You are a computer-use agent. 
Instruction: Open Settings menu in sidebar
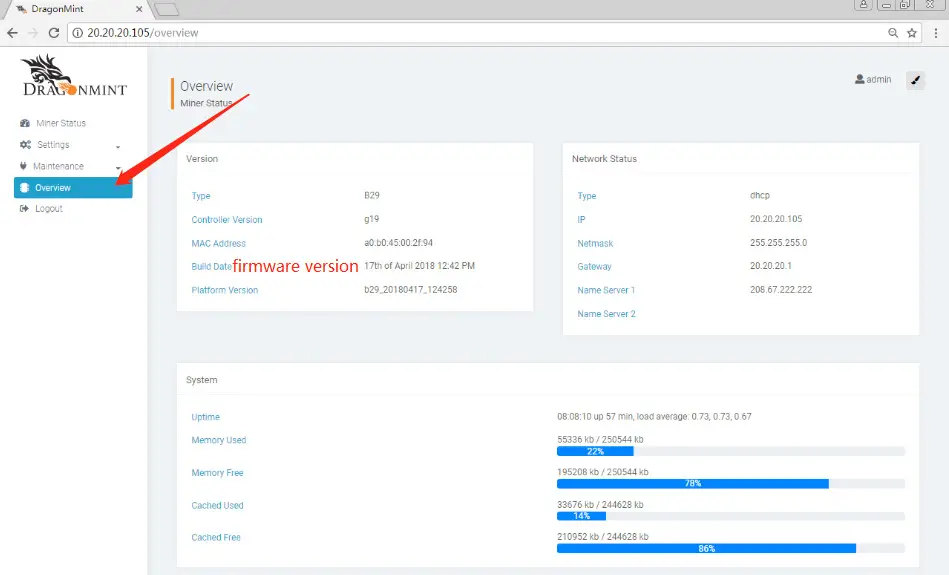coord(53,145)
